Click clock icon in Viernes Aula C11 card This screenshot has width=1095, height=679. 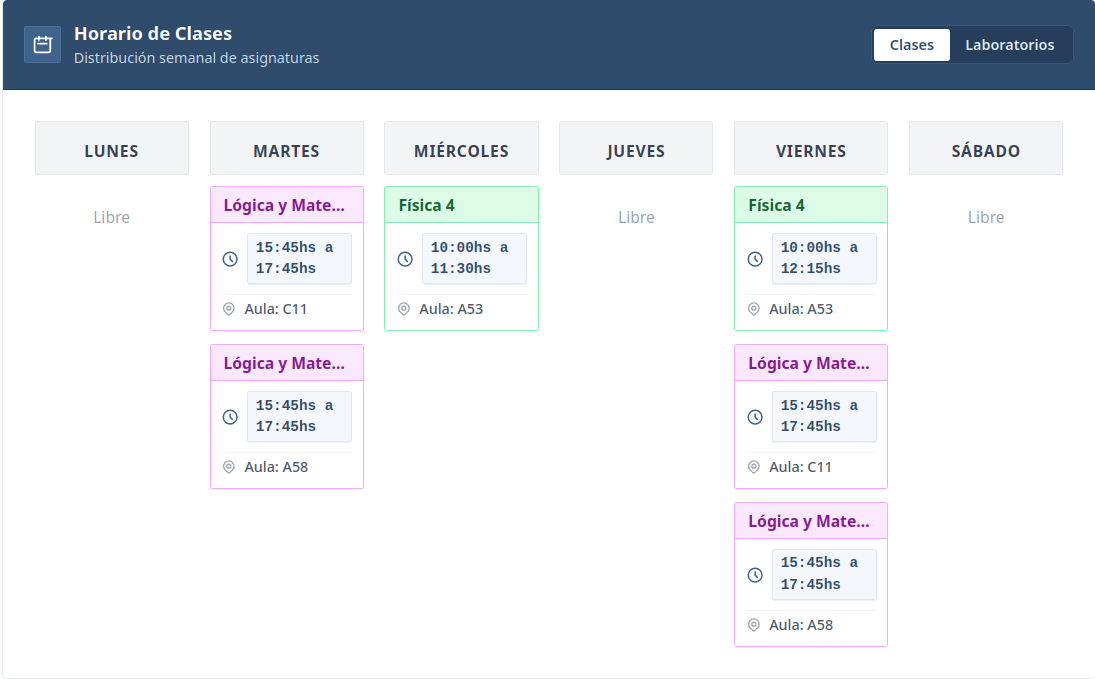click(755, 417)
